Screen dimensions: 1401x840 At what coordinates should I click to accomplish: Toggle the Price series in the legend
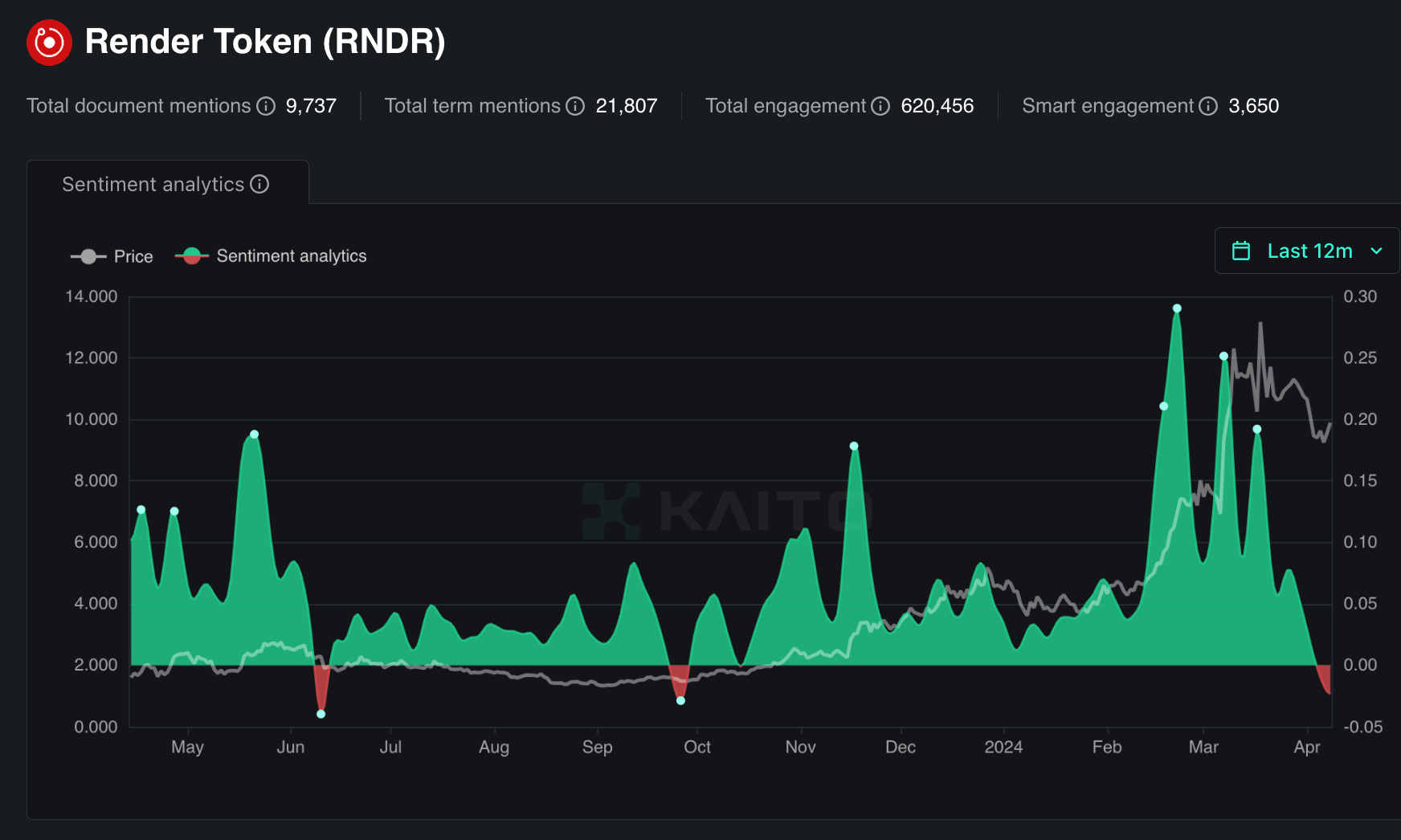click(112, 256)
